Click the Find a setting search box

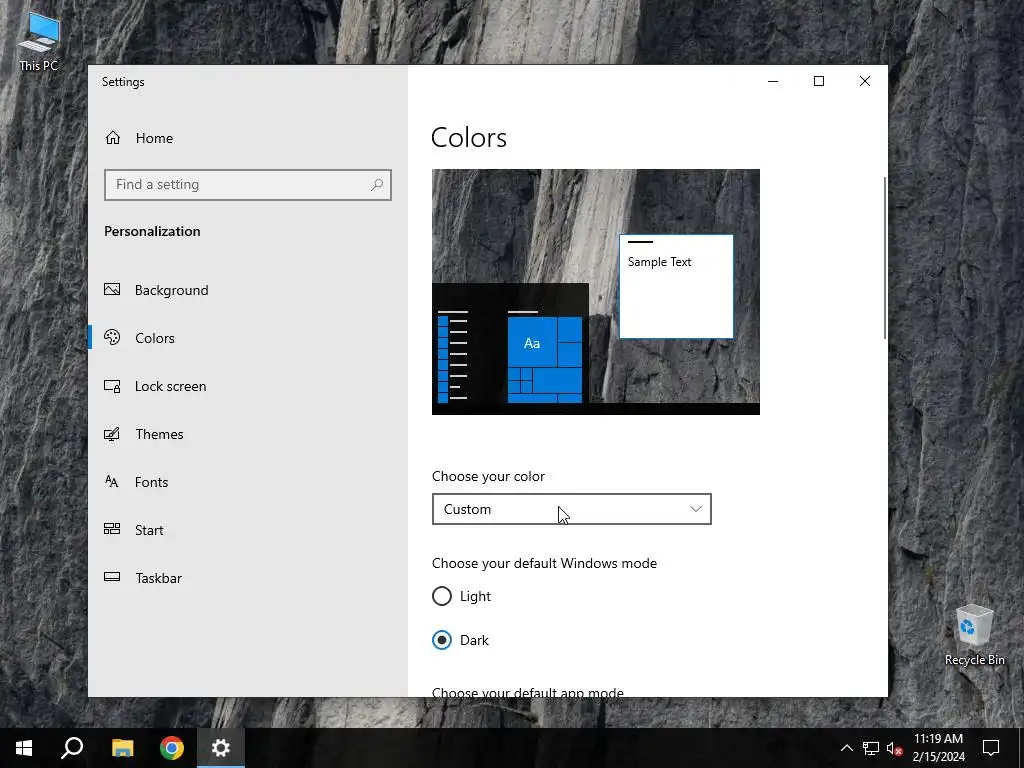coord(248,185)
